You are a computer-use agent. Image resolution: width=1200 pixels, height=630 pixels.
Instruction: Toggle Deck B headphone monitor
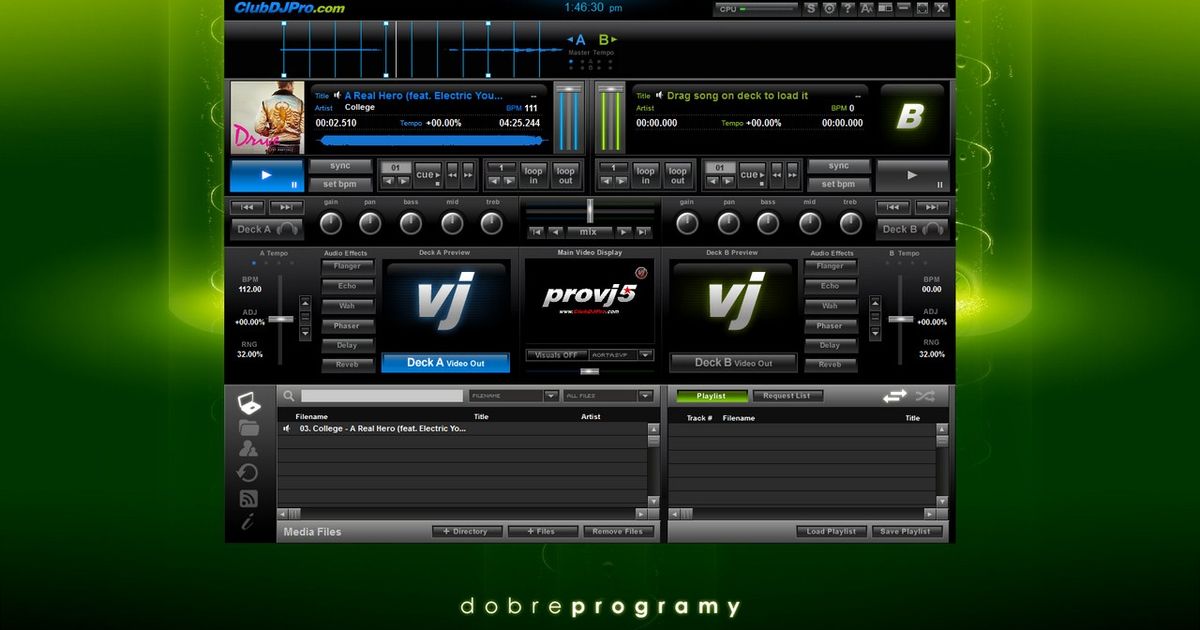point(913,229)
